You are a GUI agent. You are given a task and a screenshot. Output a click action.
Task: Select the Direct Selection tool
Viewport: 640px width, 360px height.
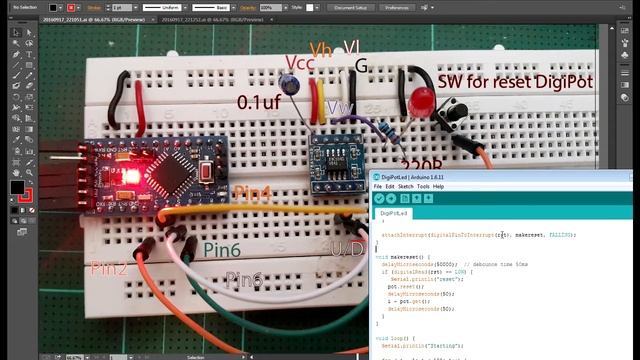29,33
